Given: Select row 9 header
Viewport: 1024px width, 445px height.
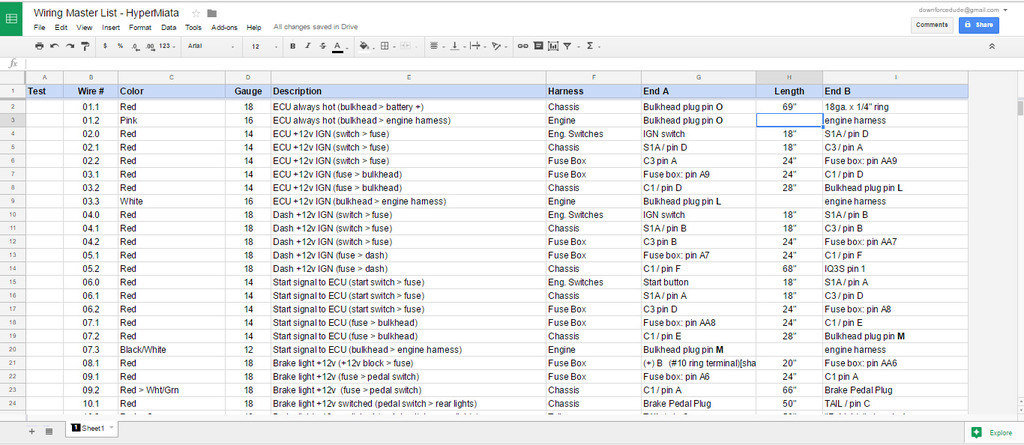Looking at the screenshot, I should 12,201.
